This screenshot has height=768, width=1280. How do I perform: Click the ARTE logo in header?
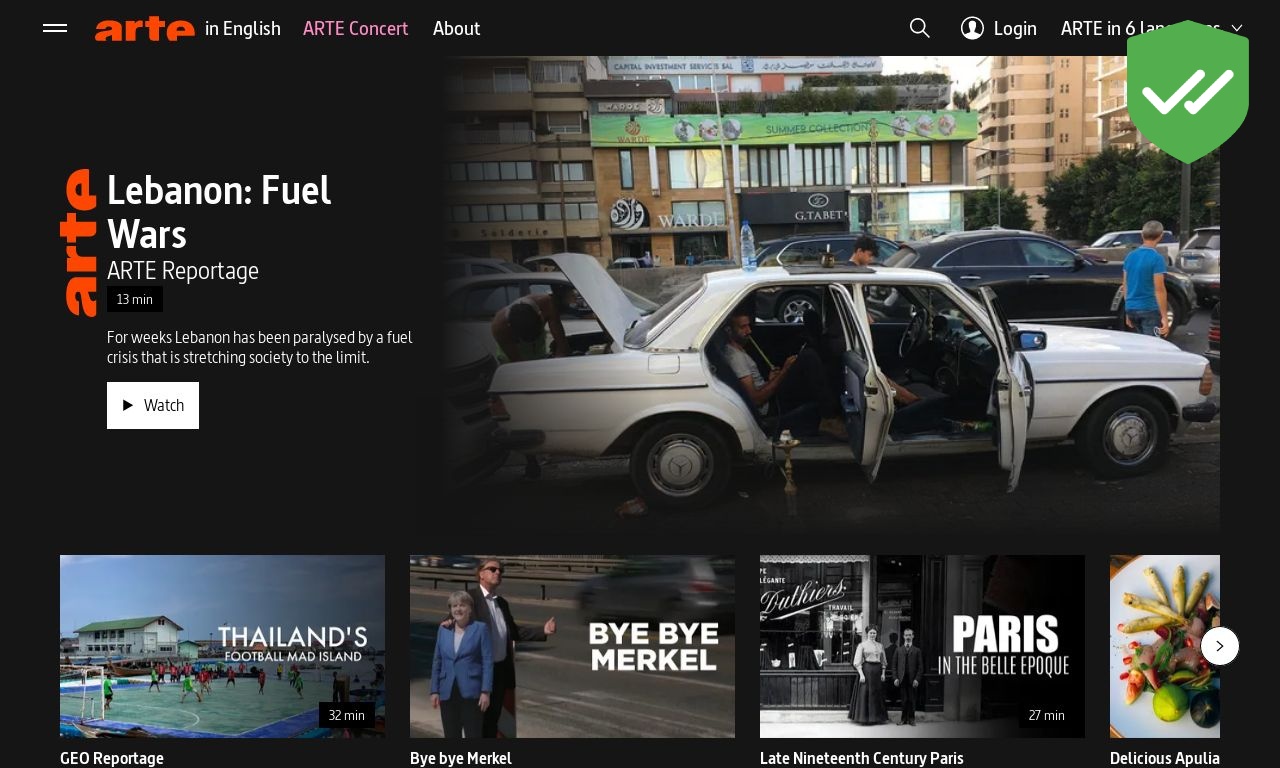point(145,28)
